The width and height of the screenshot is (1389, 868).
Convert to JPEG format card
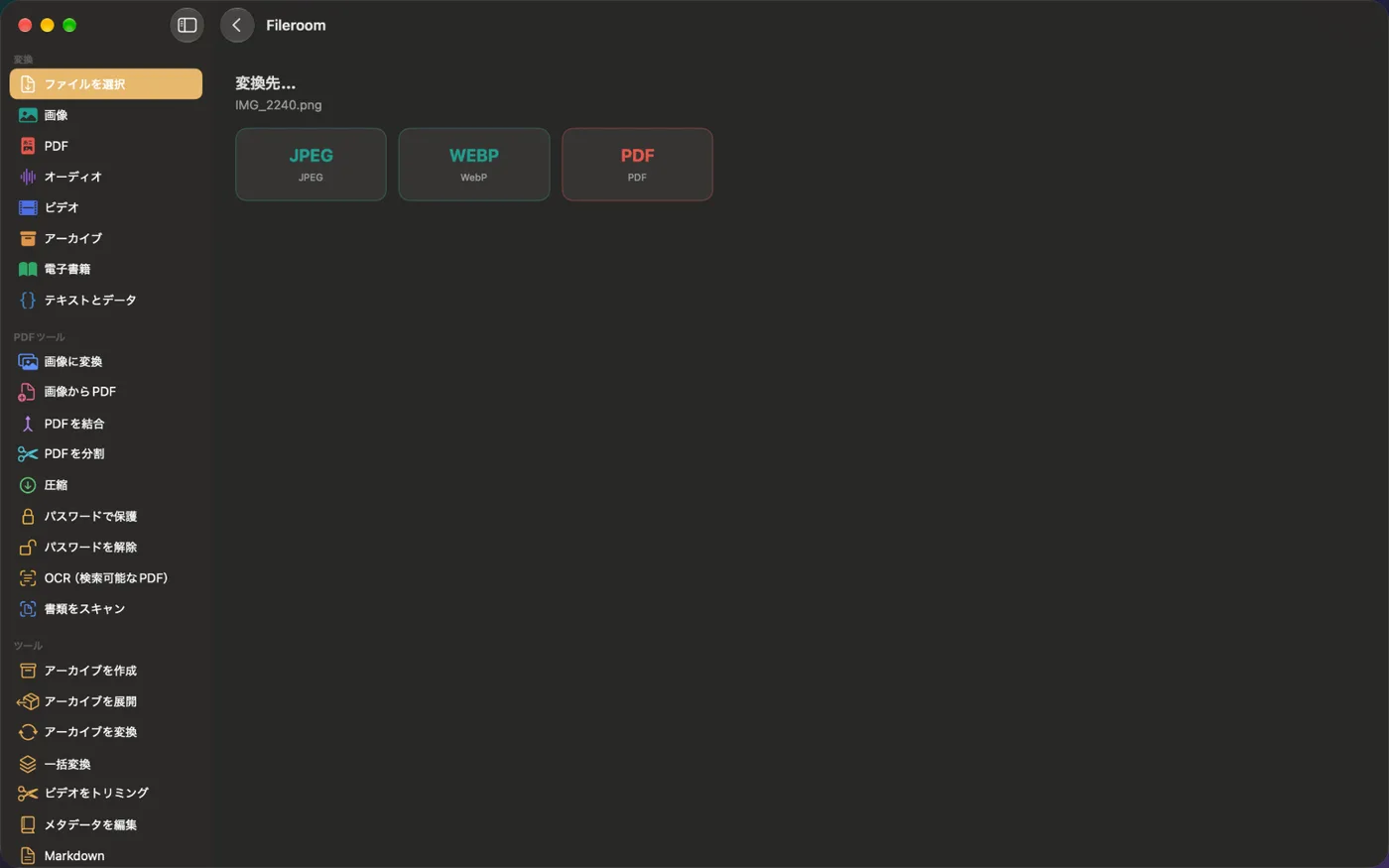pos(311,165)
